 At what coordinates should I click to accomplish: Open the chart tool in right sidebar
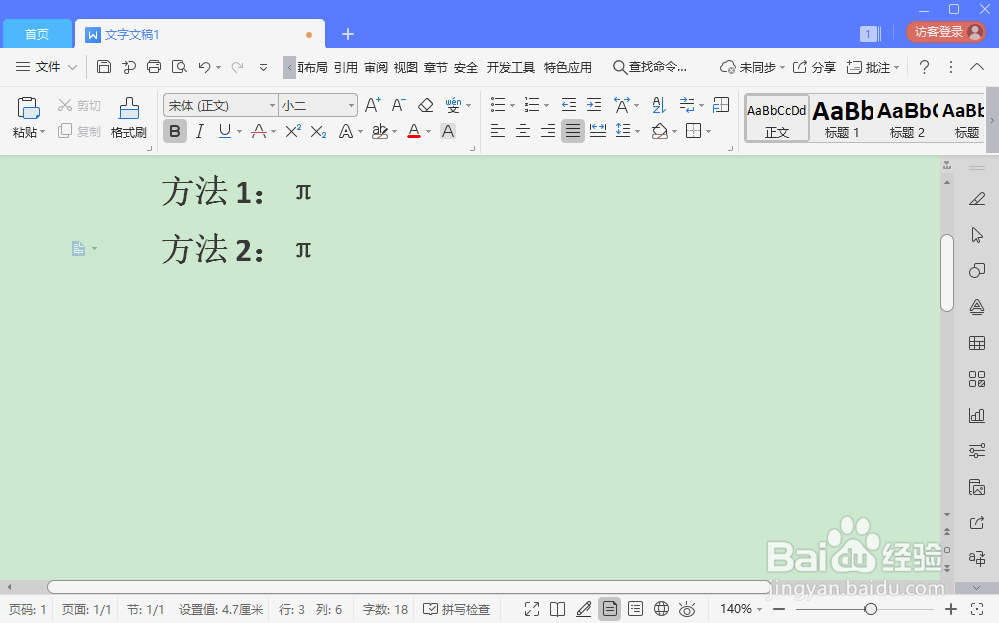[977, 414]
